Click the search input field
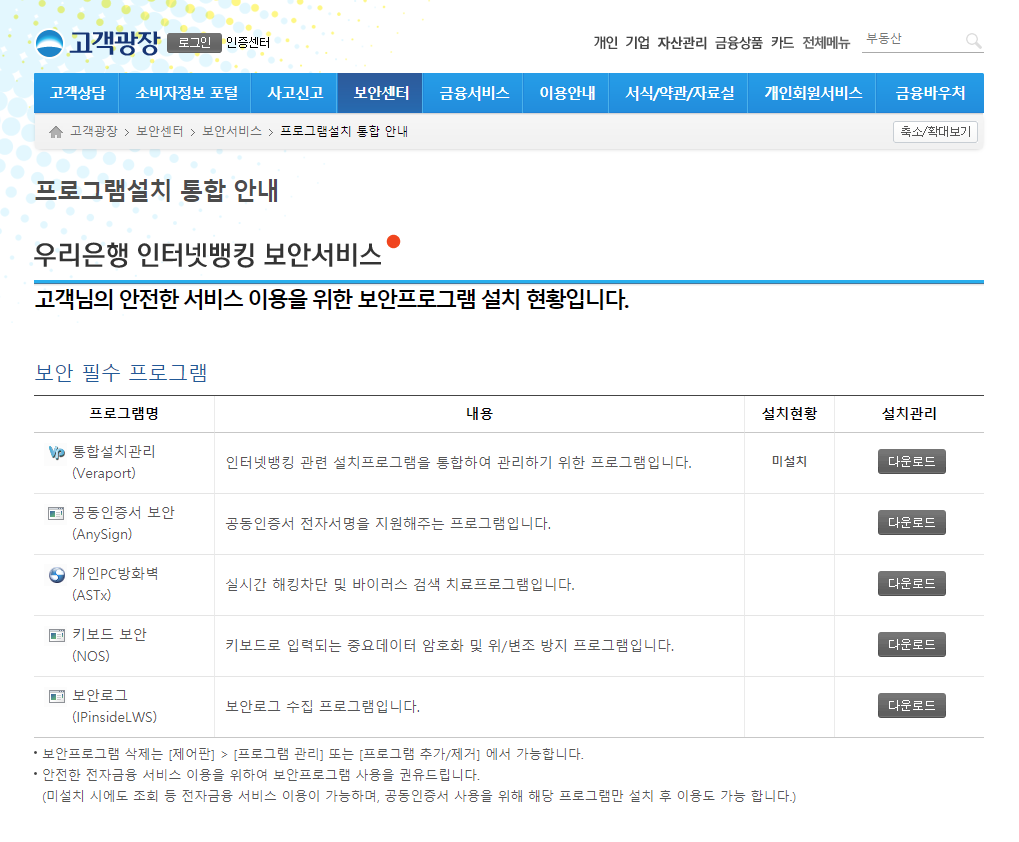 click(x=912, y=40)
